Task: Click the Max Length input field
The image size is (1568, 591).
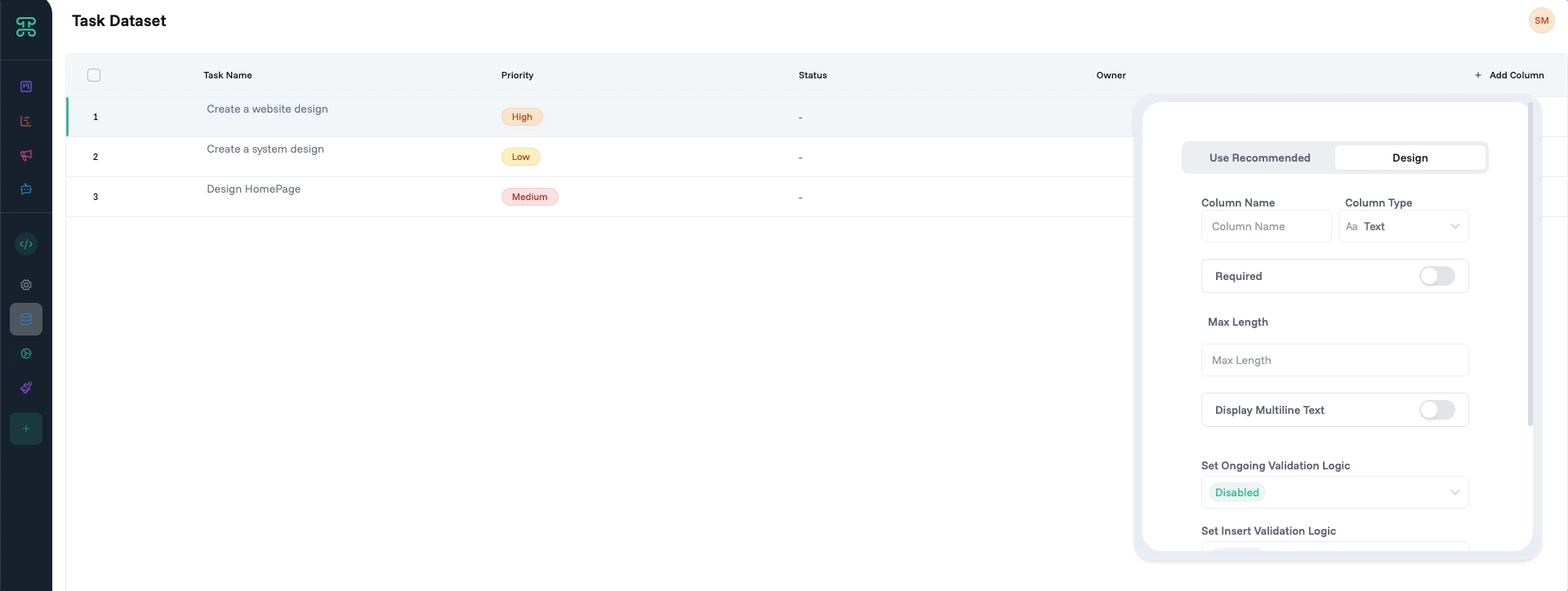Action: point(1334,360)
